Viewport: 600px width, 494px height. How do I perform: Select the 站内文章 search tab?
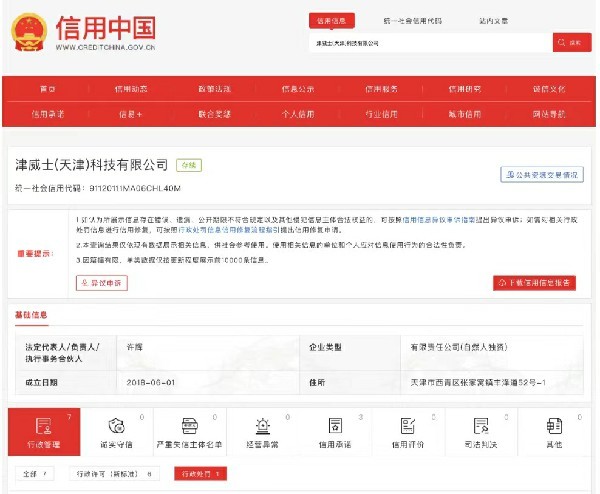494,21
